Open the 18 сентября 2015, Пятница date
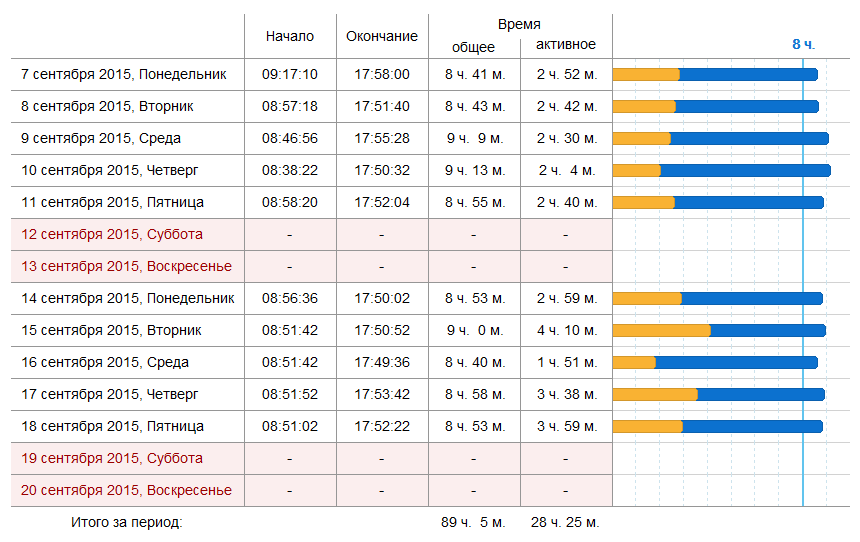860x542 pixels. click(113, 426)
